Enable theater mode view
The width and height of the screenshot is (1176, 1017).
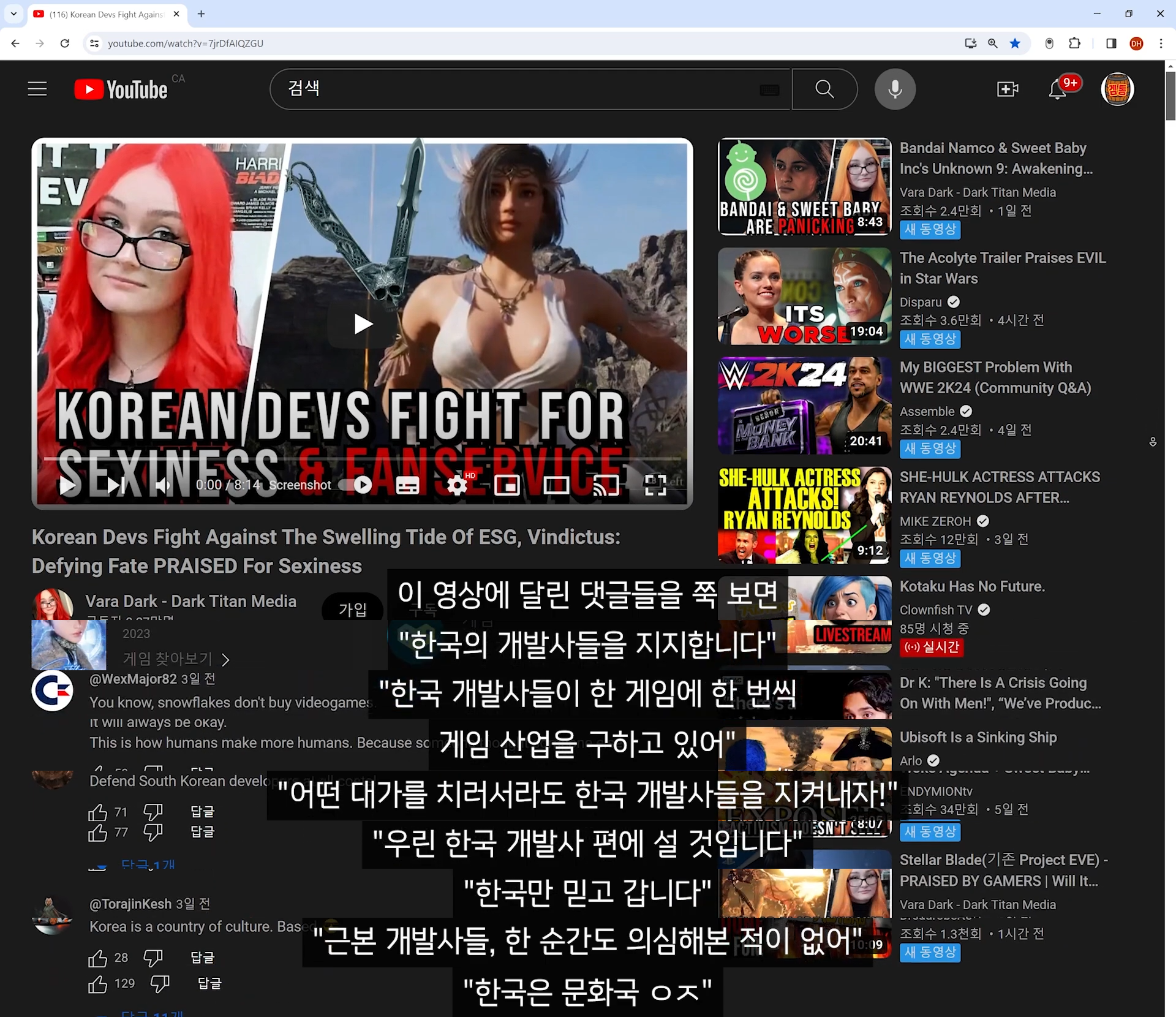556,485
